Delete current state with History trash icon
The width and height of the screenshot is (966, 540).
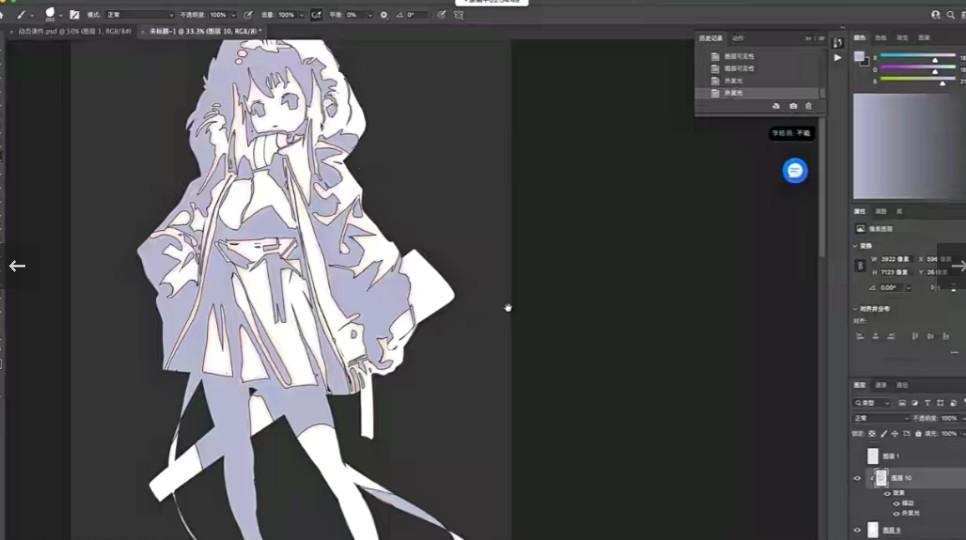[x=808, y=106]
